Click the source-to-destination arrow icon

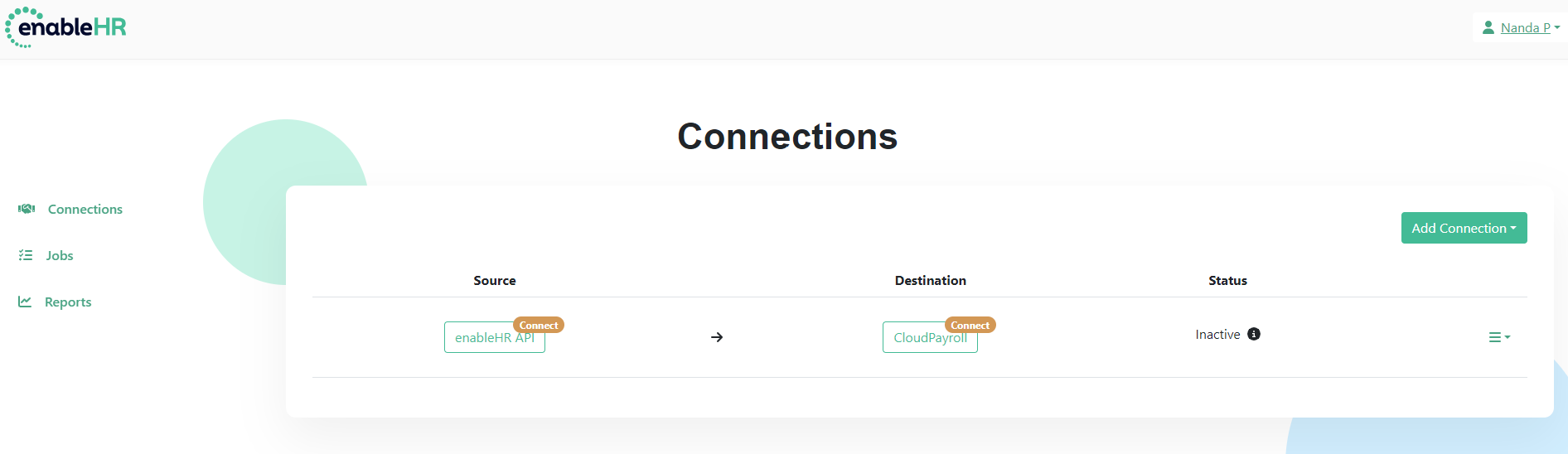pyautogui.click(x=717, y=337)
